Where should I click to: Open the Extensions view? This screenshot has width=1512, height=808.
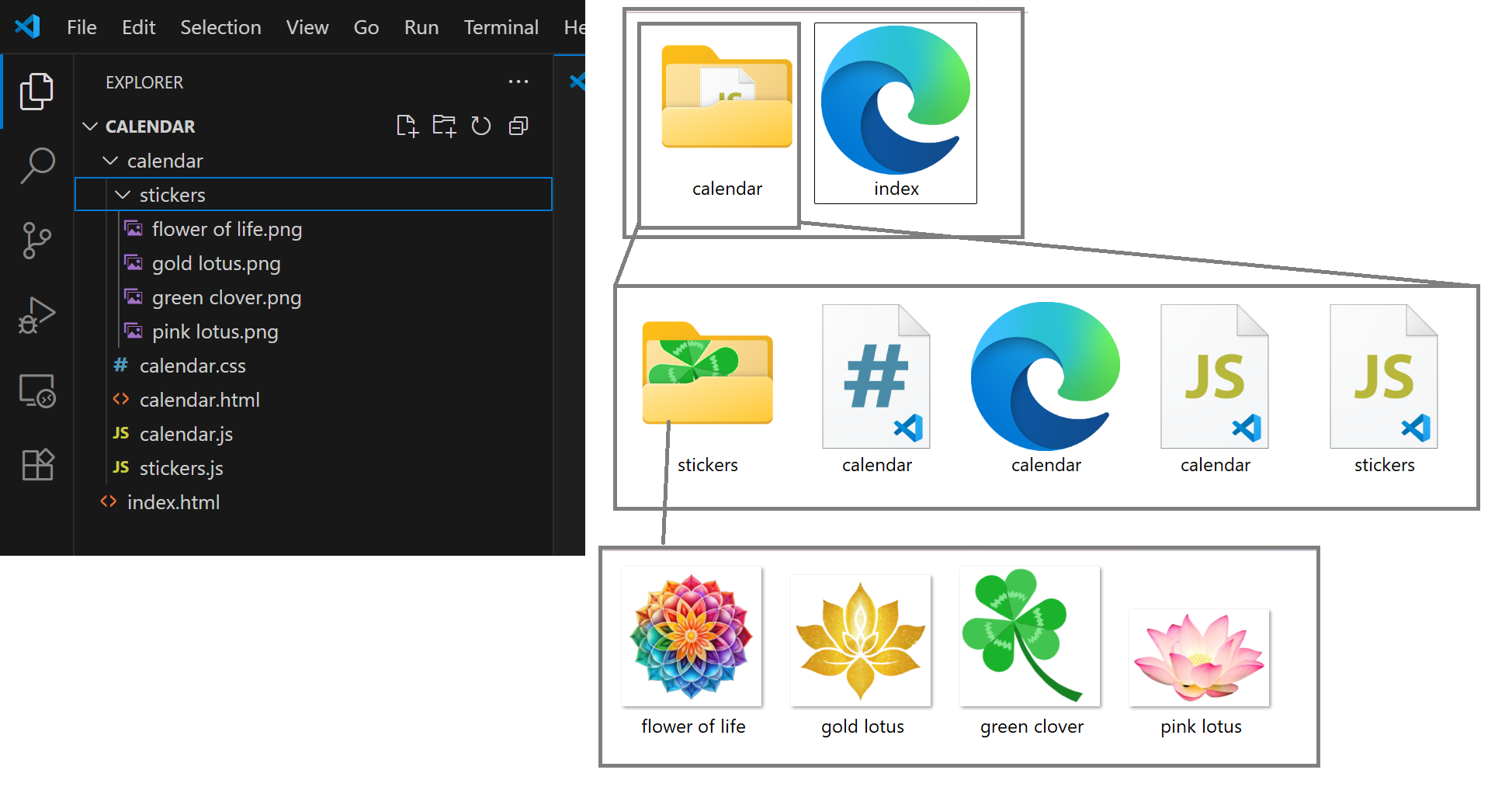tap(36, 464)
